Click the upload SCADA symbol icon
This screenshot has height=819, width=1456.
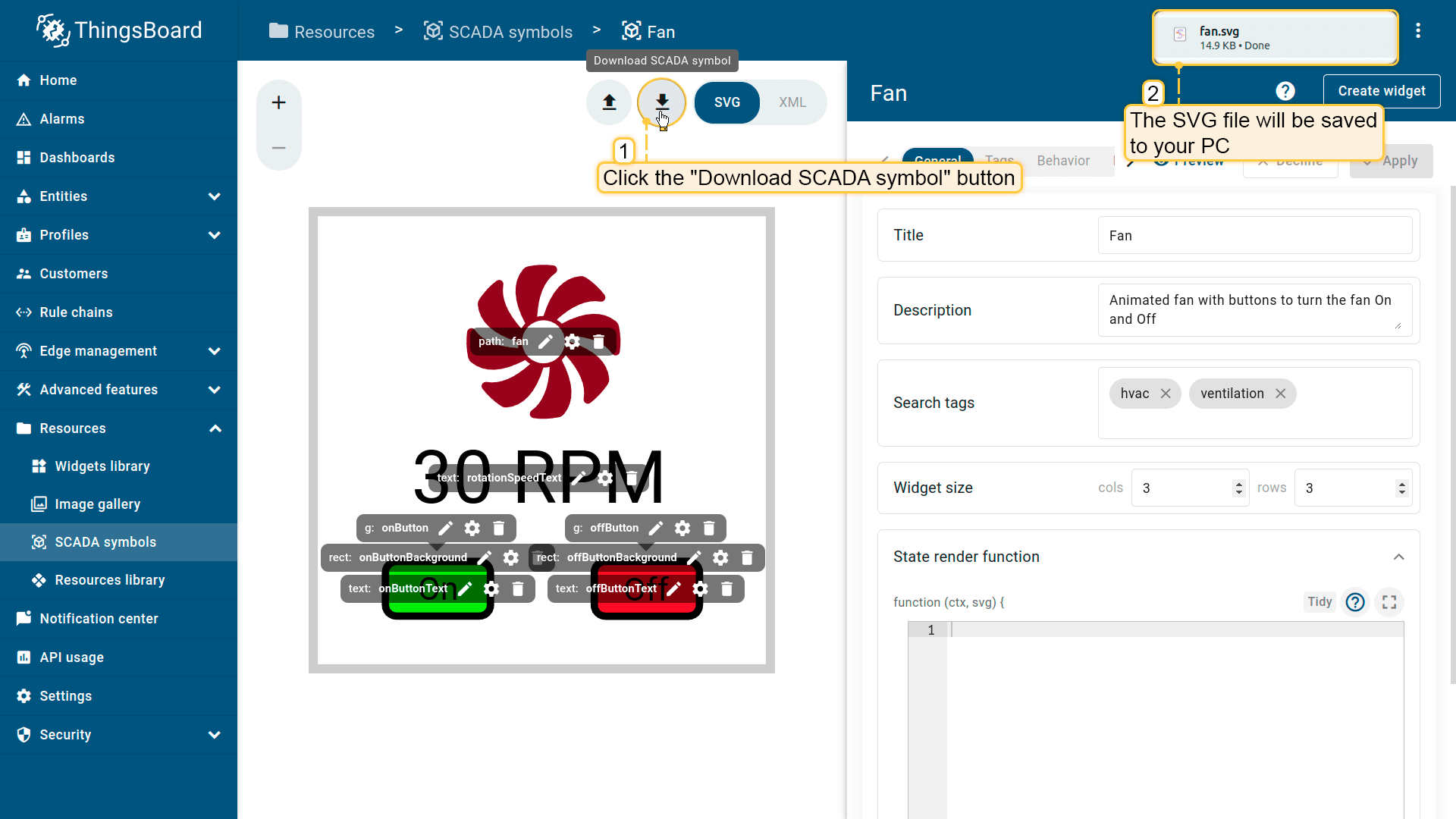pos(609,102)
